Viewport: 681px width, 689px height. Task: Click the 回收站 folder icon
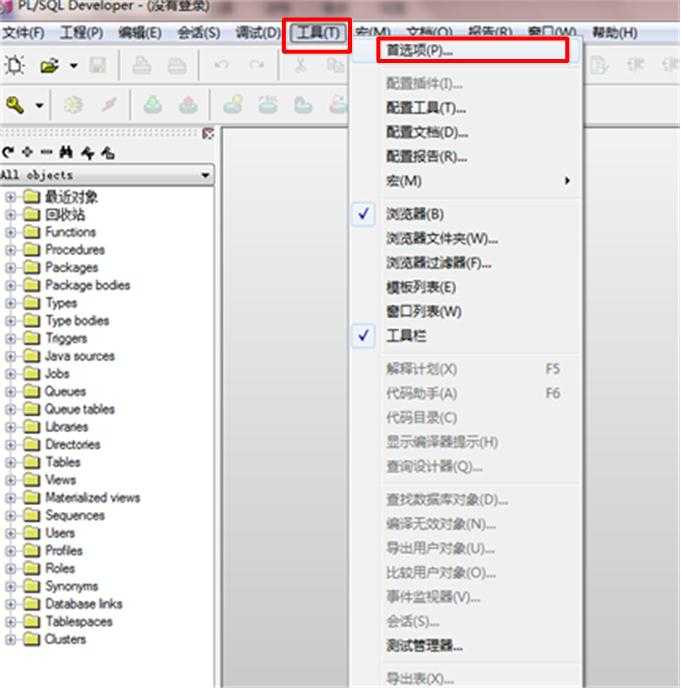(x=32, y=214)
